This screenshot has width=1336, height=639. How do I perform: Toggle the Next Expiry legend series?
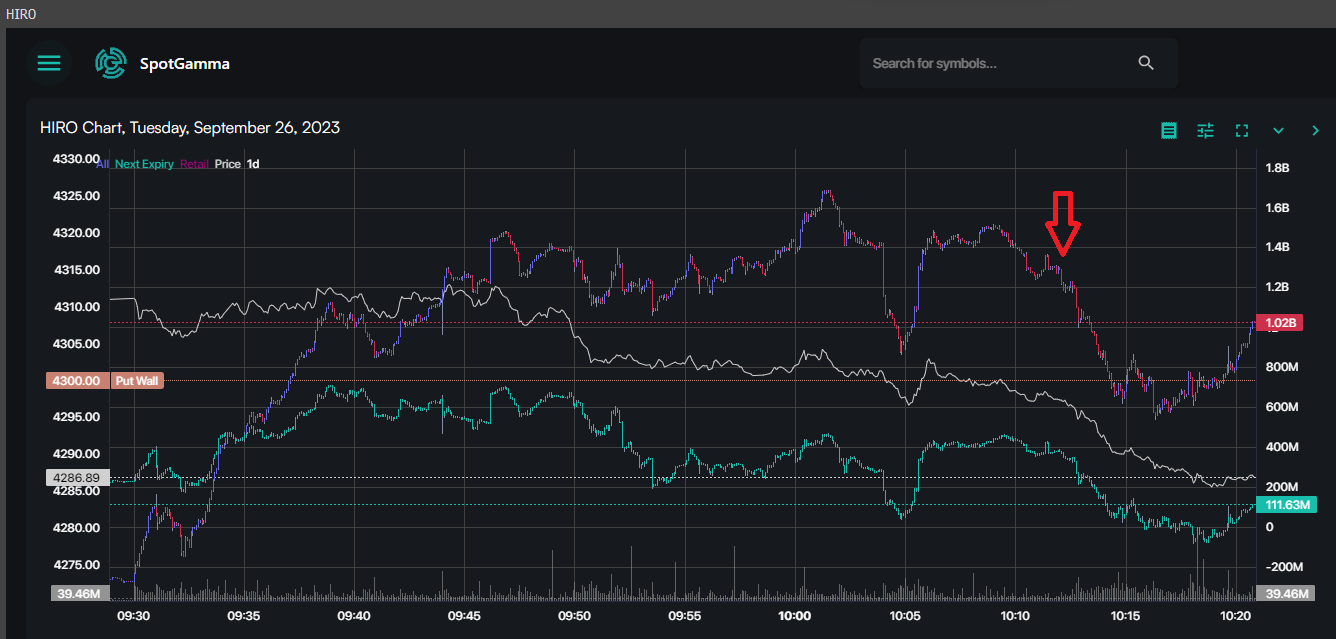[144, 164]
